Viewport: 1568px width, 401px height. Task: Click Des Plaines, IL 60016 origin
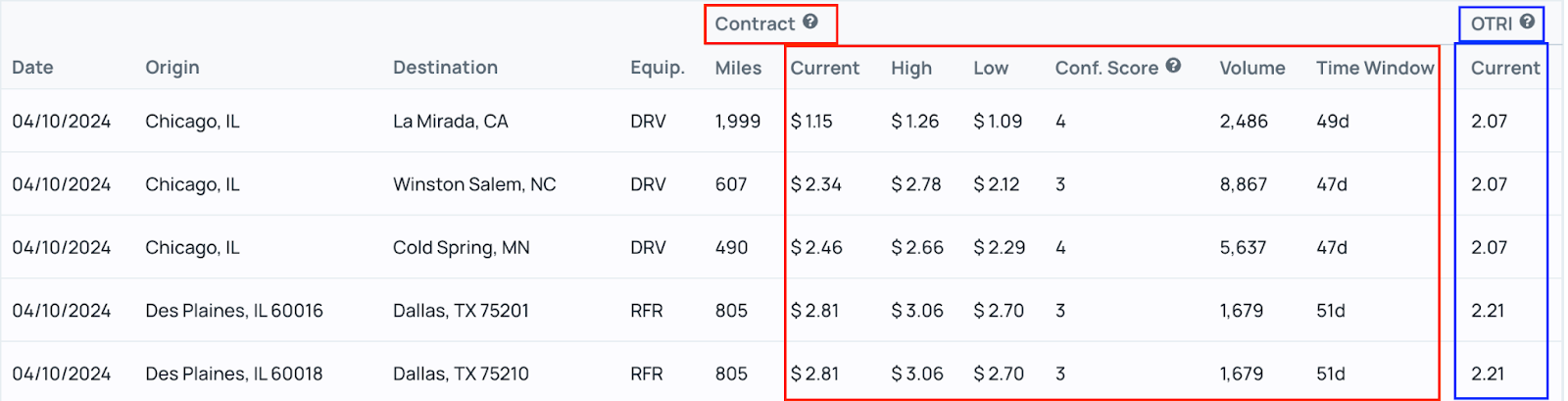click(234, 311)
